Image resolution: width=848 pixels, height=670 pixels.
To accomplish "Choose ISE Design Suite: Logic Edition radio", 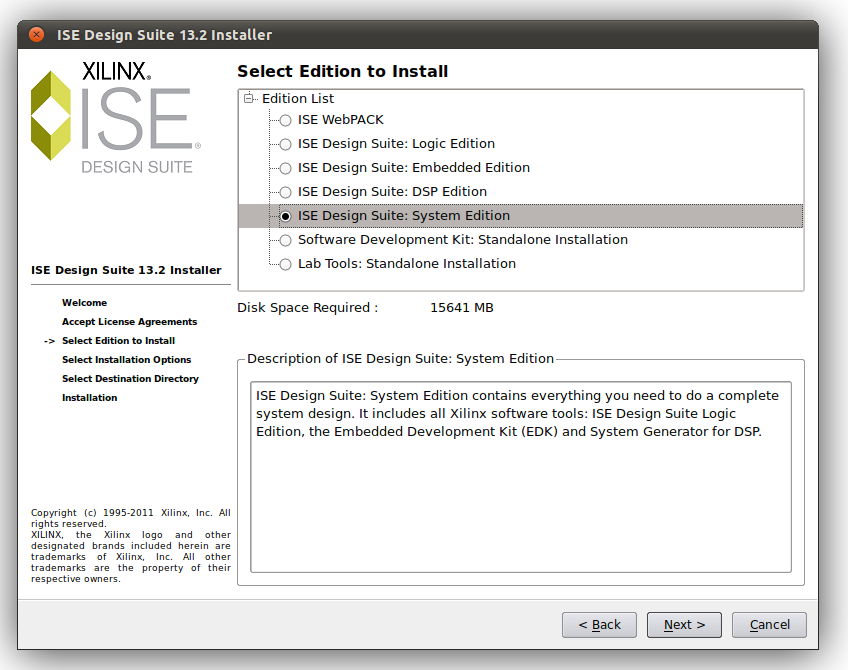I will [285, 144].
